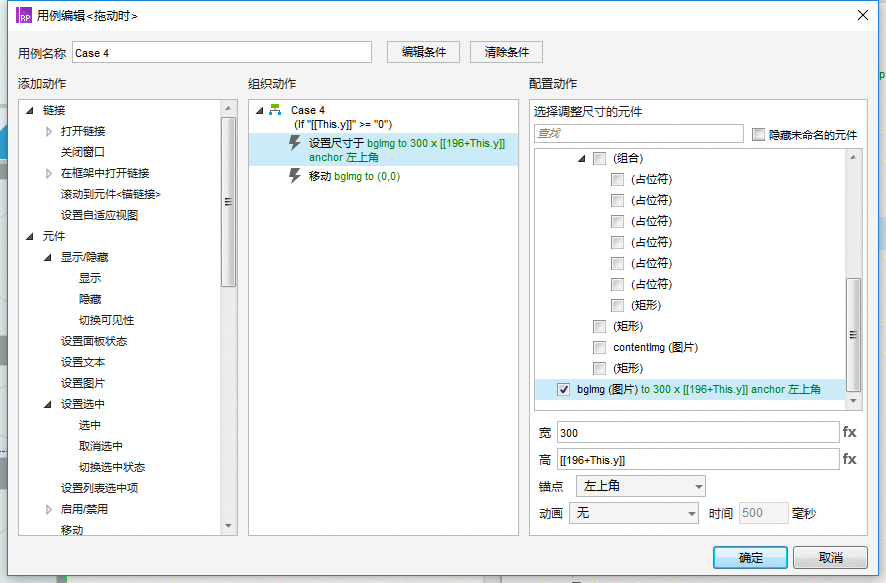Select the 滚动到元件<锚链接> action
886x583 pixels.
coord(111,194)
